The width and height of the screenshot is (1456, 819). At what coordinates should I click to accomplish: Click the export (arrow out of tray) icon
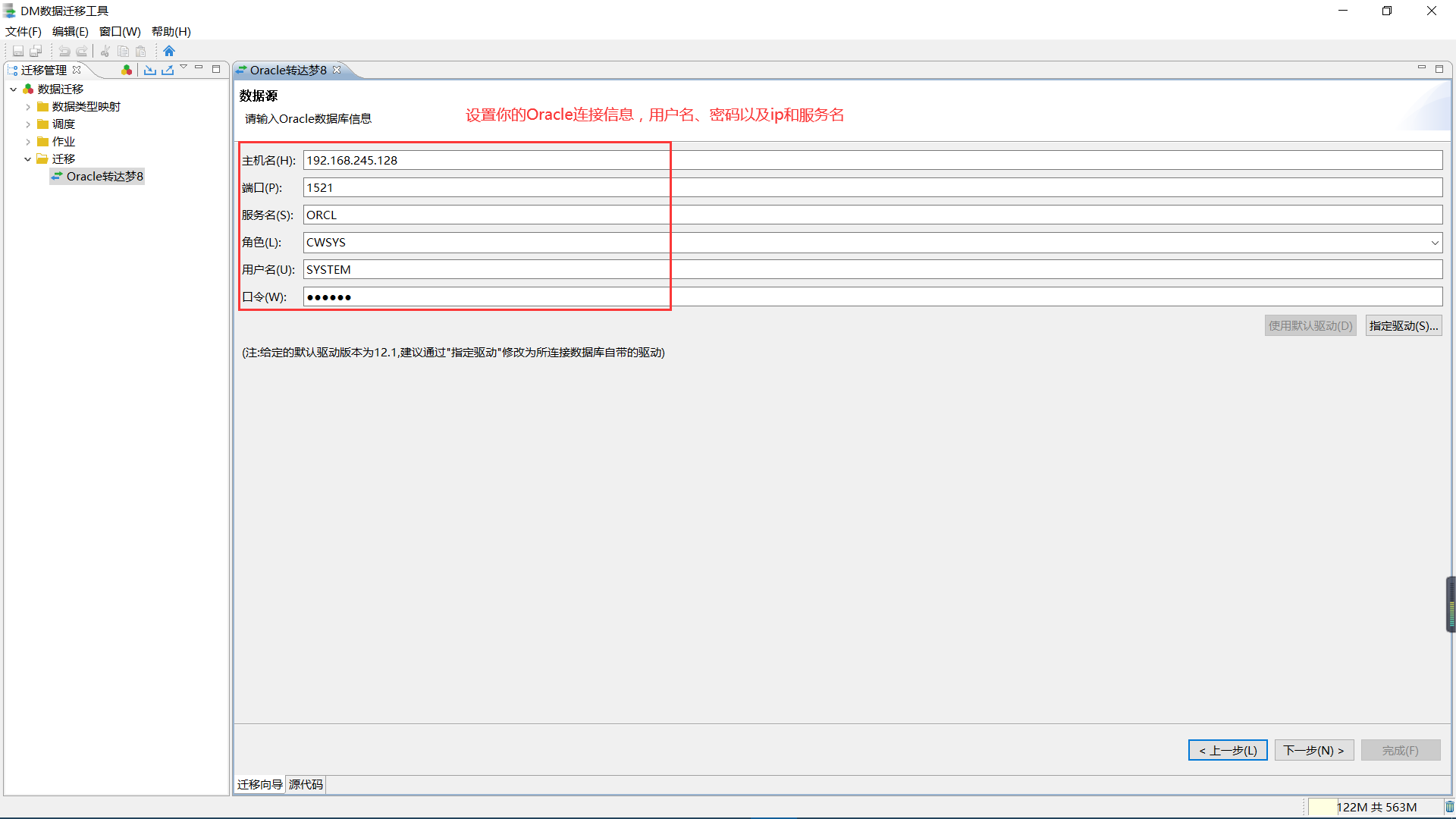pyautogui.click(x=168, y=70)
